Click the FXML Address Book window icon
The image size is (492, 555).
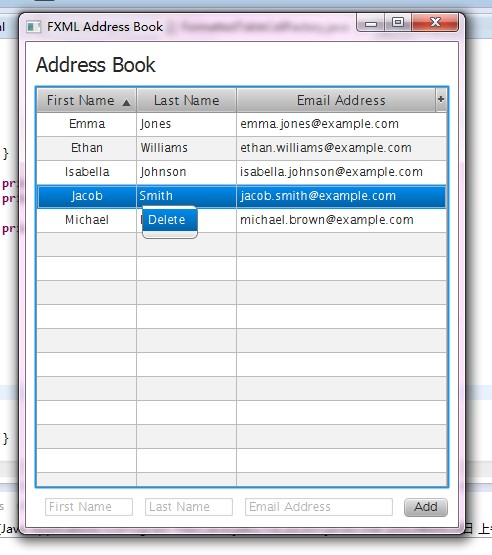(34, 27)
